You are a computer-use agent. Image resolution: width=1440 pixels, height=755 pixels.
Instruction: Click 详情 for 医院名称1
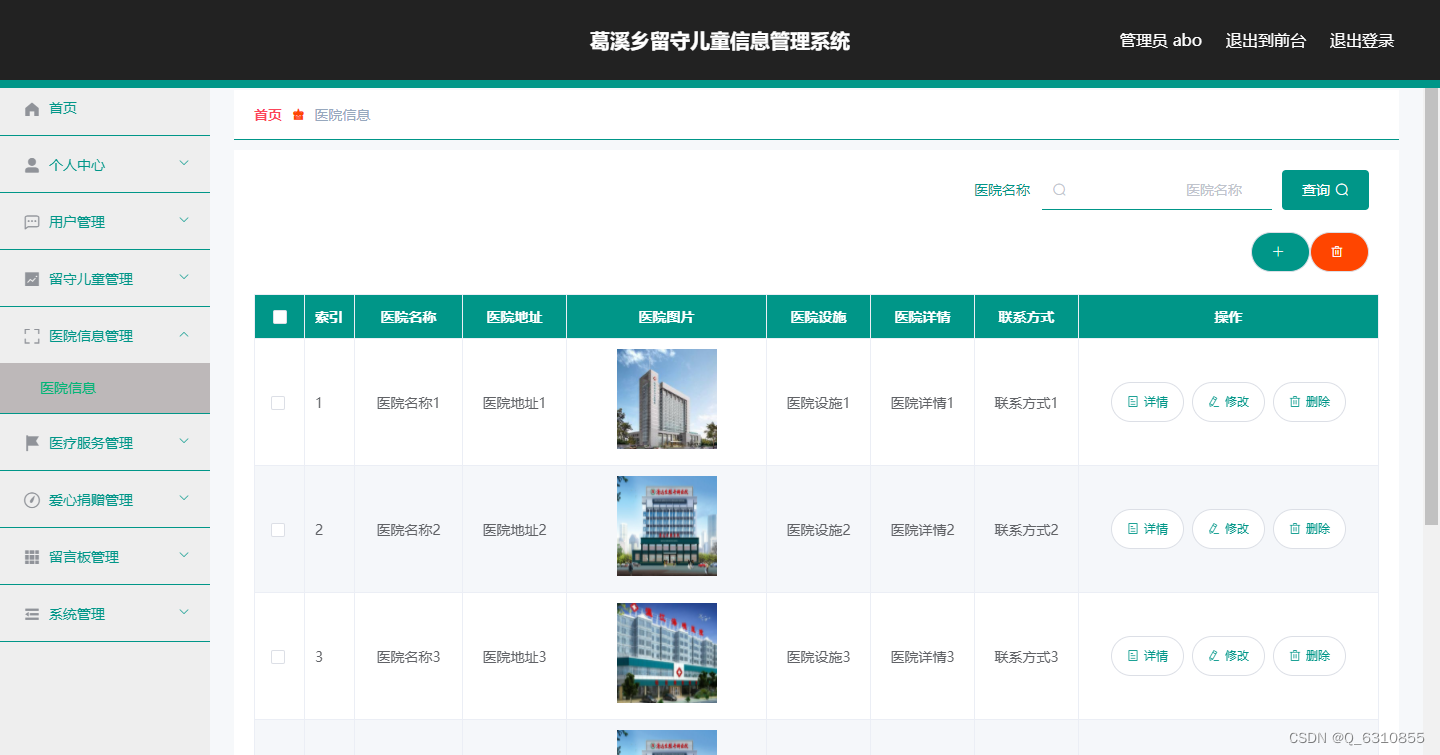click(x=1147, y=402)
